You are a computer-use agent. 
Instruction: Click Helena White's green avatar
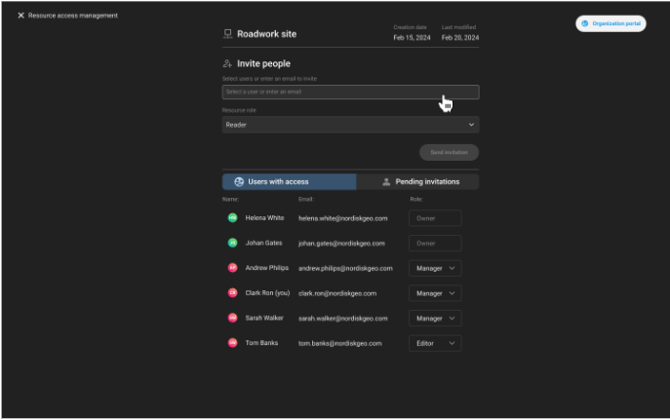[233, 218]
